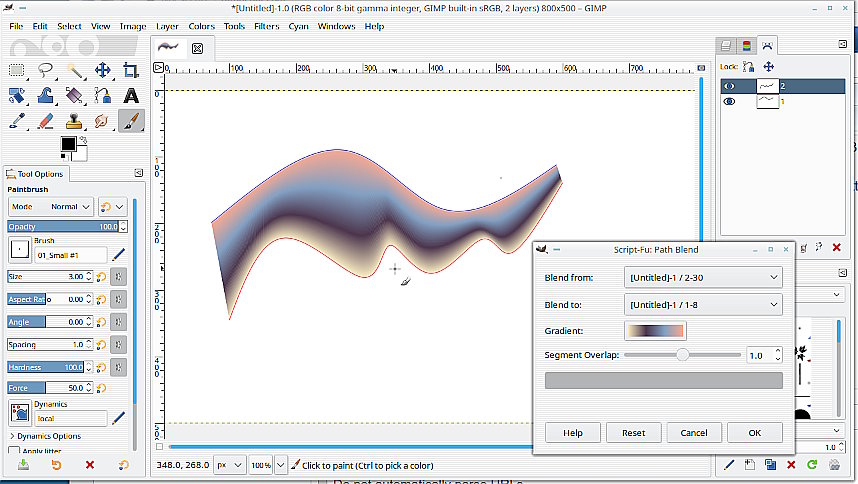Viewport: 858px width, 484px height.
Task: Reset Force to default
Action: click(101, 388)
